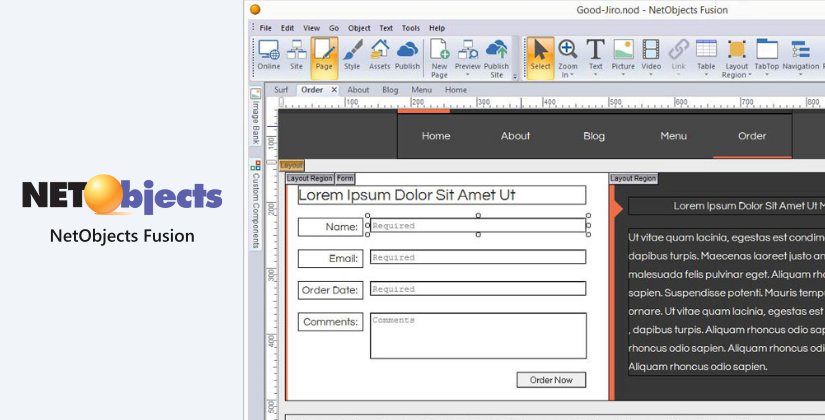Viewport: 825px width, 420px height.
Task: Click the Order Now form button
Action: (x=551, y=380)
